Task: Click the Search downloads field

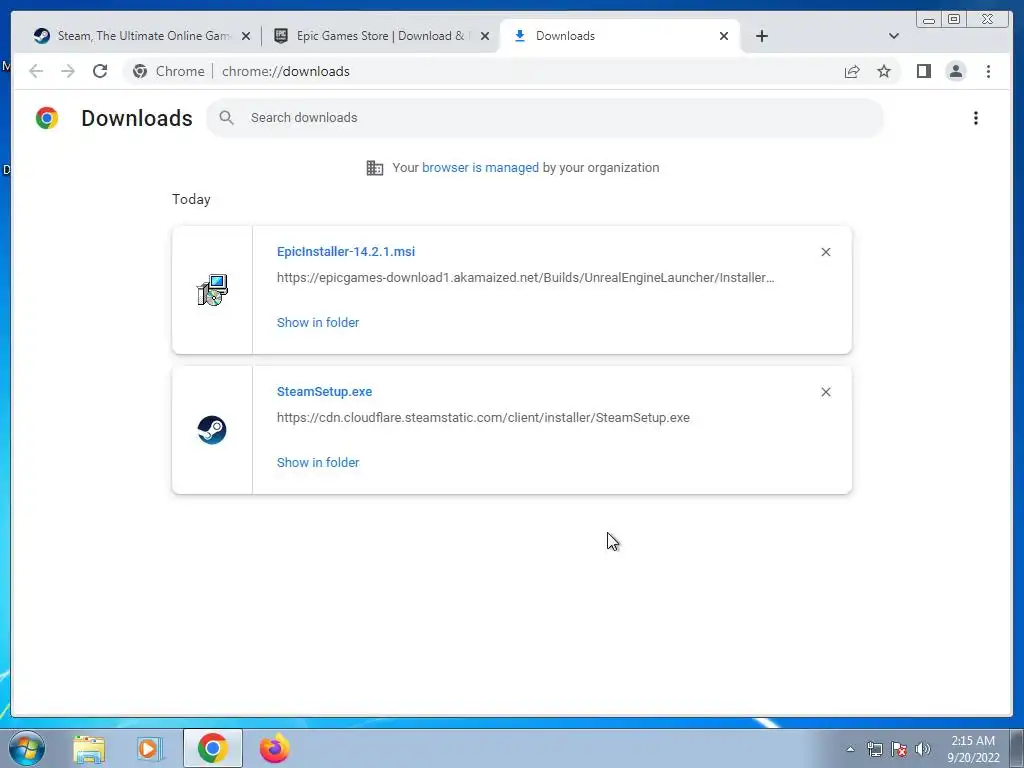Action: coord(545,118)
